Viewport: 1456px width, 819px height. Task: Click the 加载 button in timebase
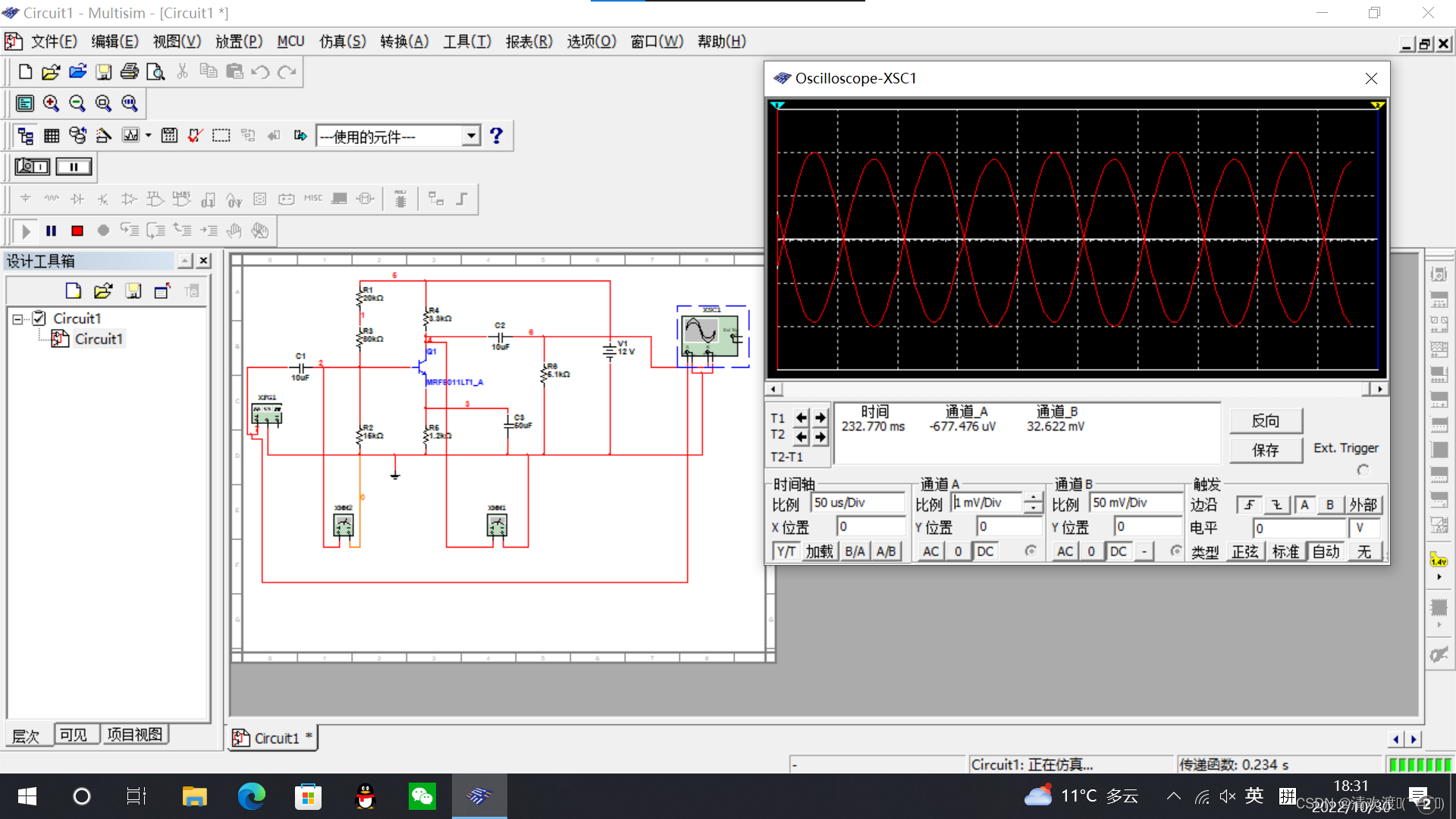[x=819, y=551]
